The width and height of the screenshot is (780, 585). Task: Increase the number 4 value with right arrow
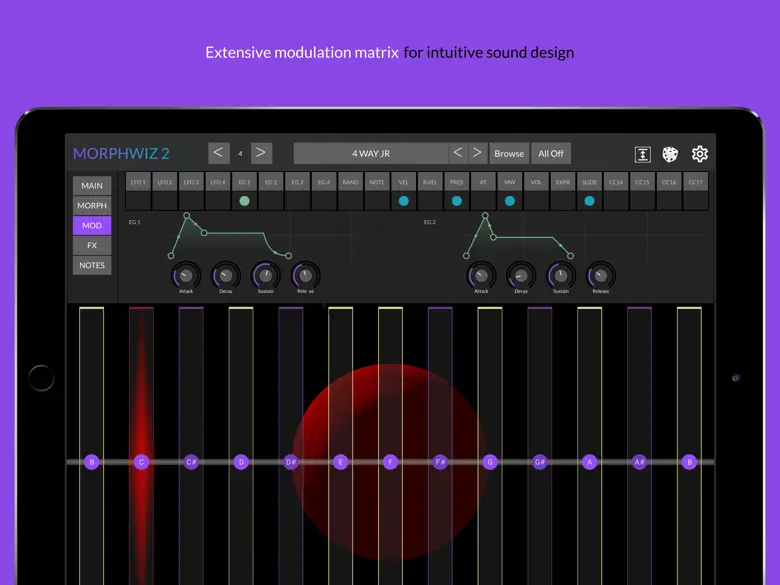click(261, 153)
